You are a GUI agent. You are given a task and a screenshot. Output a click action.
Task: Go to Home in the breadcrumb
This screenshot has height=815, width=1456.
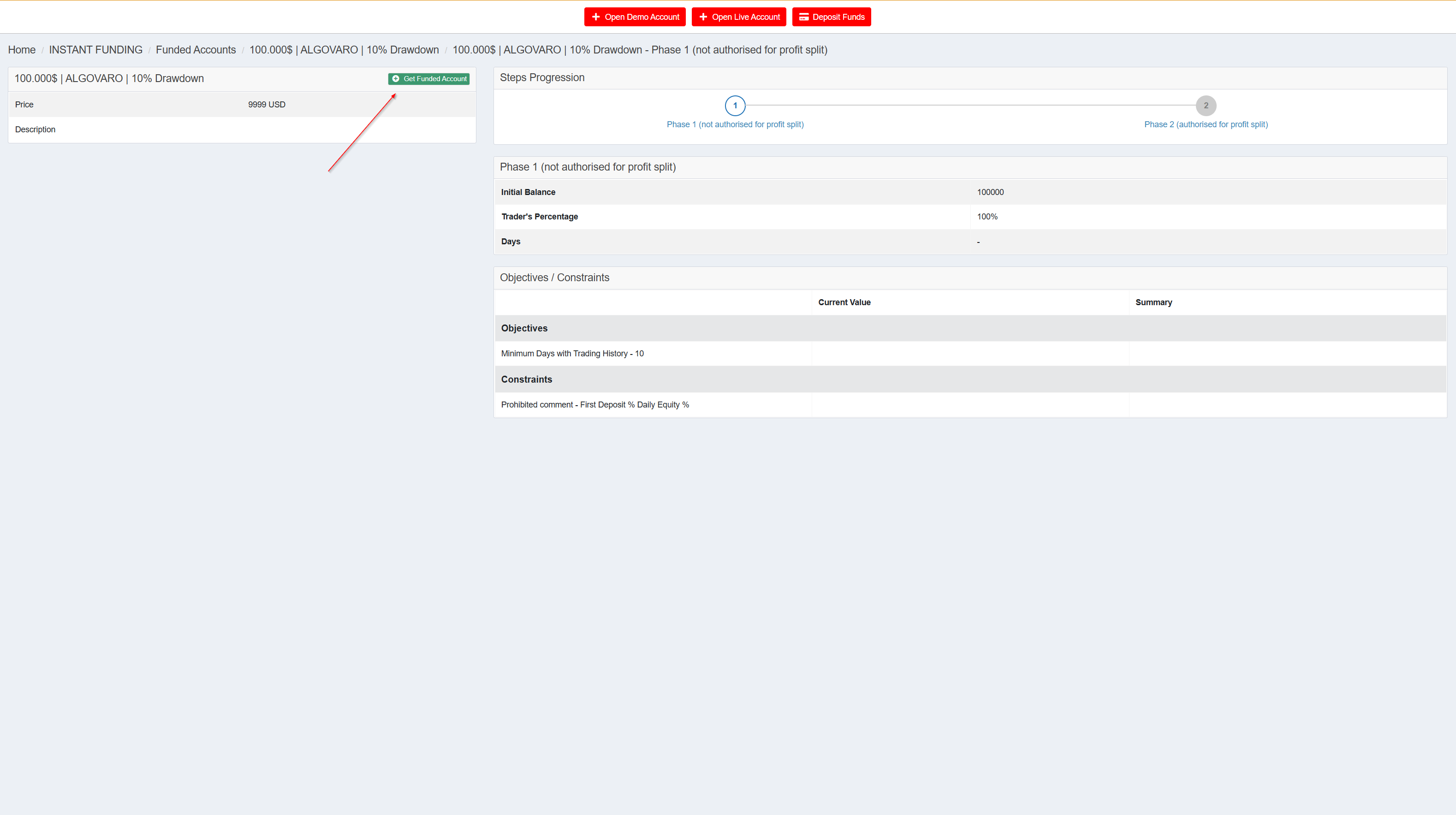[22, 50]
